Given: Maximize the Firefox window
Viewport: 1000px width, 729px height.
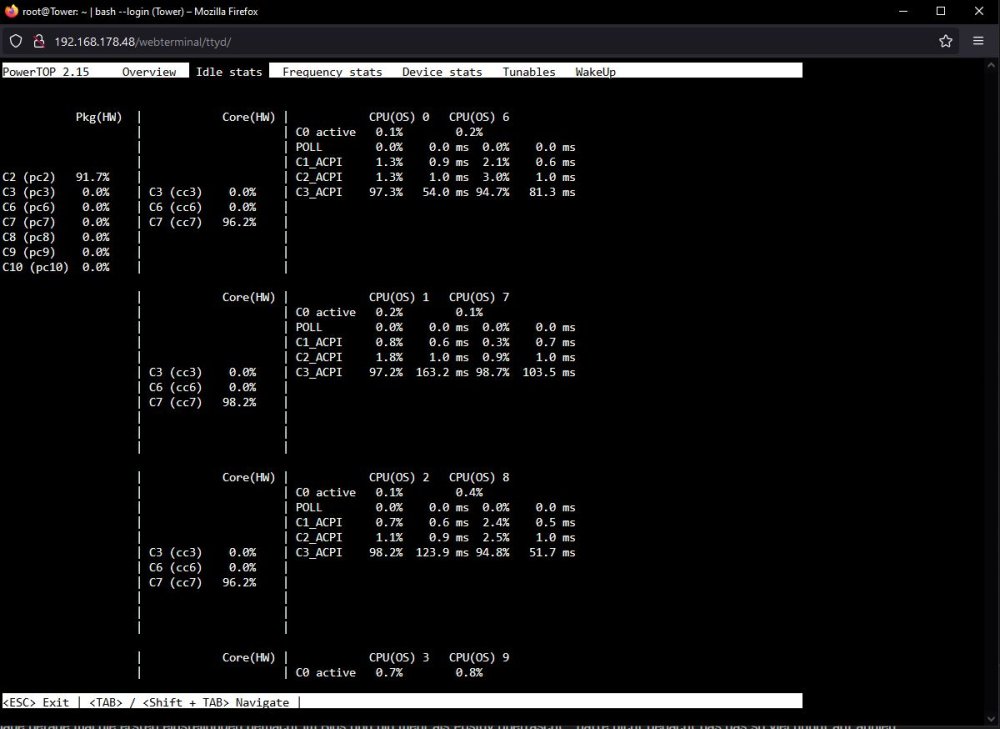Looking at the screenshot, I should click(x=941, y=11).
